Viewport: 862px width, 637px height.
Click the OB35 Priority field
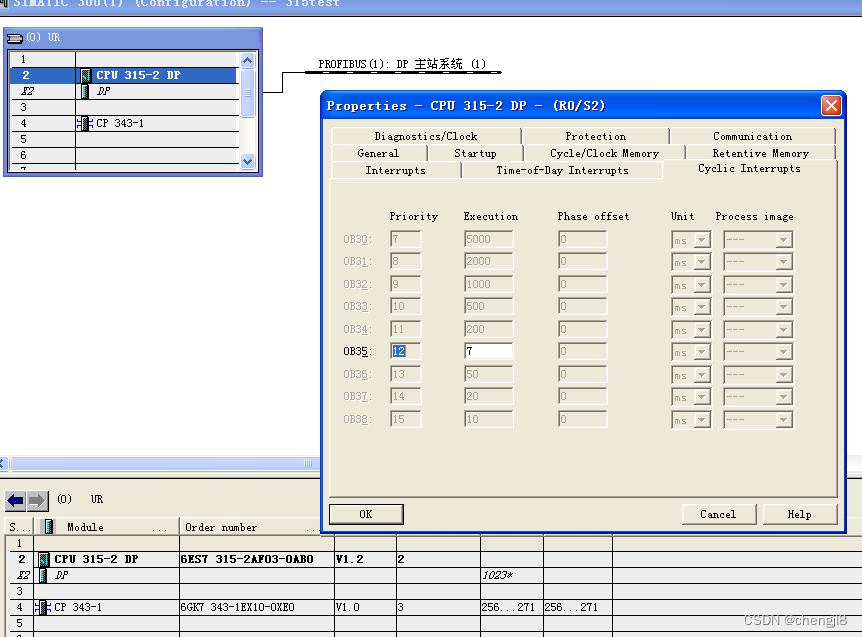(x=406, y=351)
